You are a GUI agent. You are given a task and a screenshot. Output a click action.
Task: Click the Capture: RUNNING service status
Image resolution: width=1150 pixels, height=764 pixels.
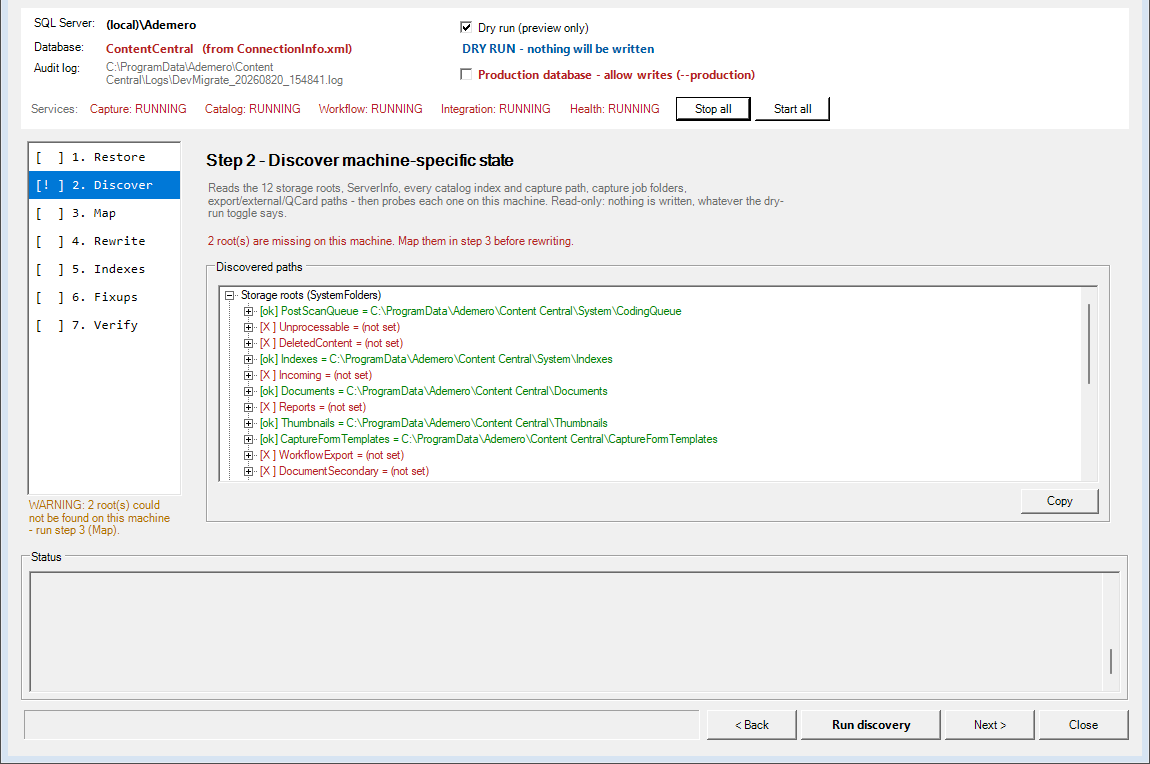(138, 109)
